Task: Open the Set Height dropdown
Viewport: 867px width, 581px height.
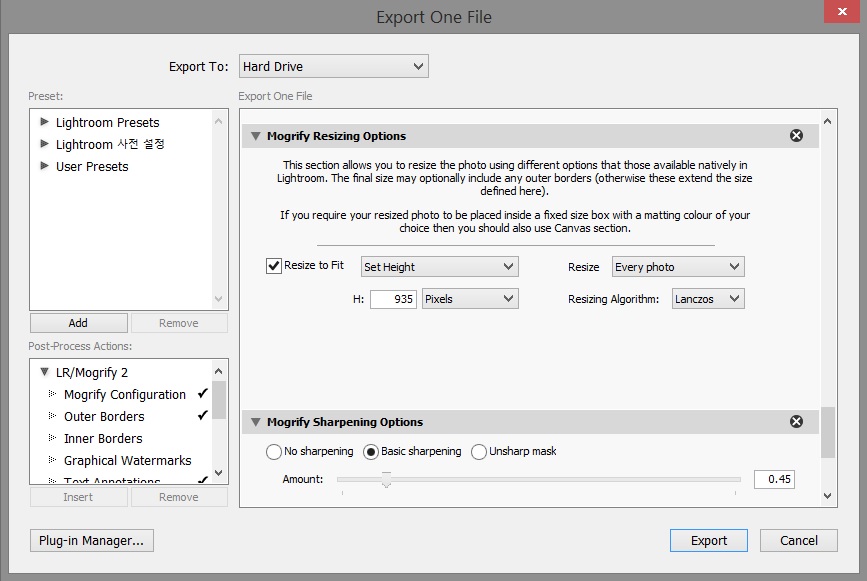Action: point(439,267)
